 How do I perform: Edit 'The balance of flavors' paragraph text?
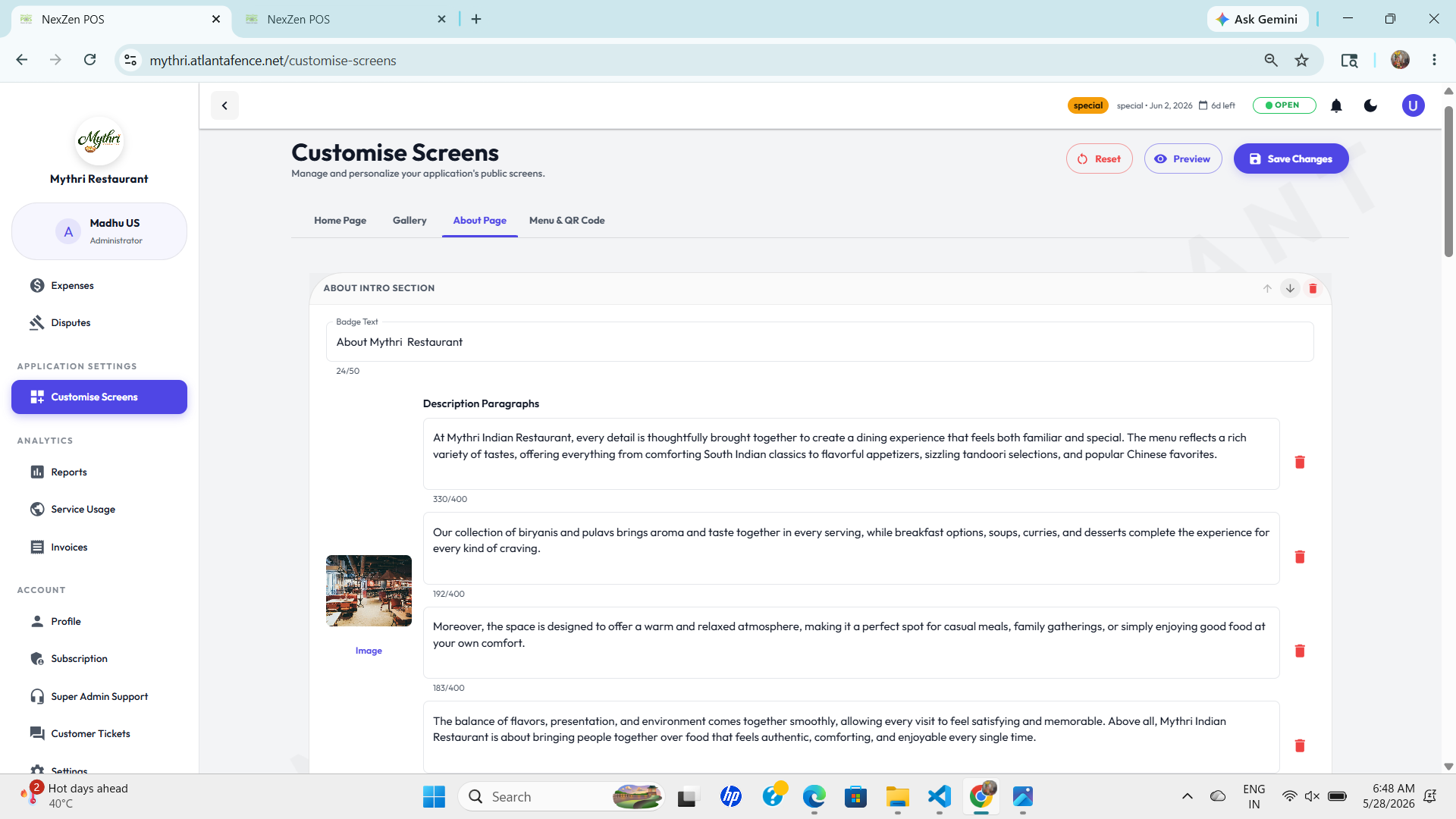tap(851, 736)
